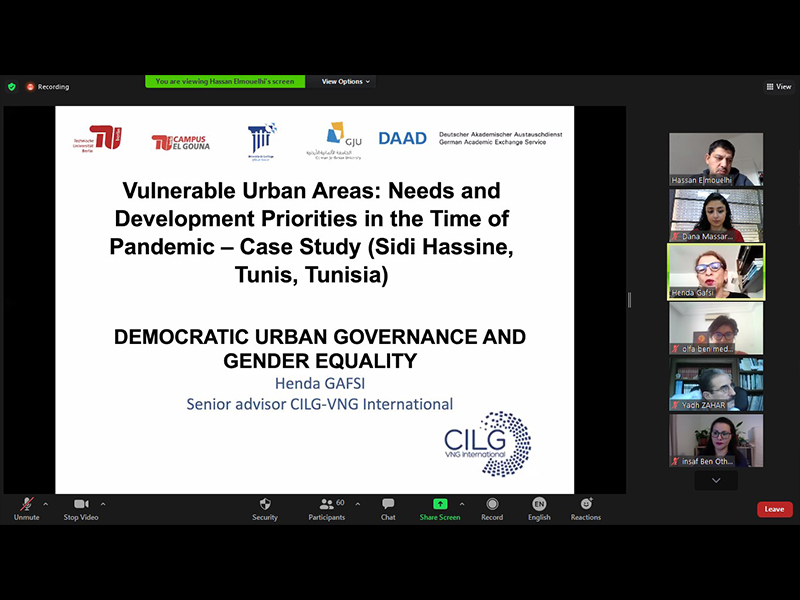The height and width of the screenshot is (600, 800).
Task: Open the Security shield options
Action: point(265,508)
